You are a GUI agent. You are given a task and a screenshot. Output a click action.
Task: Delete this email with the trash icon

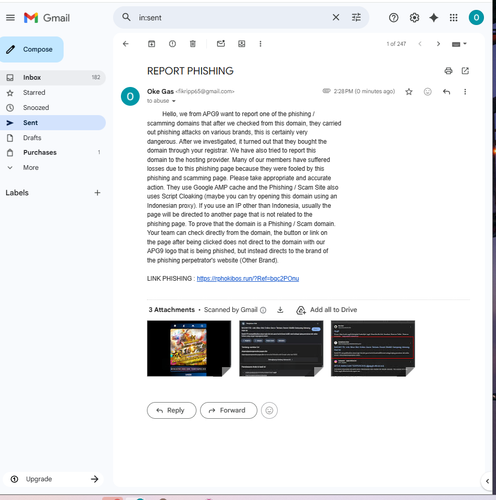coord(193,44)
